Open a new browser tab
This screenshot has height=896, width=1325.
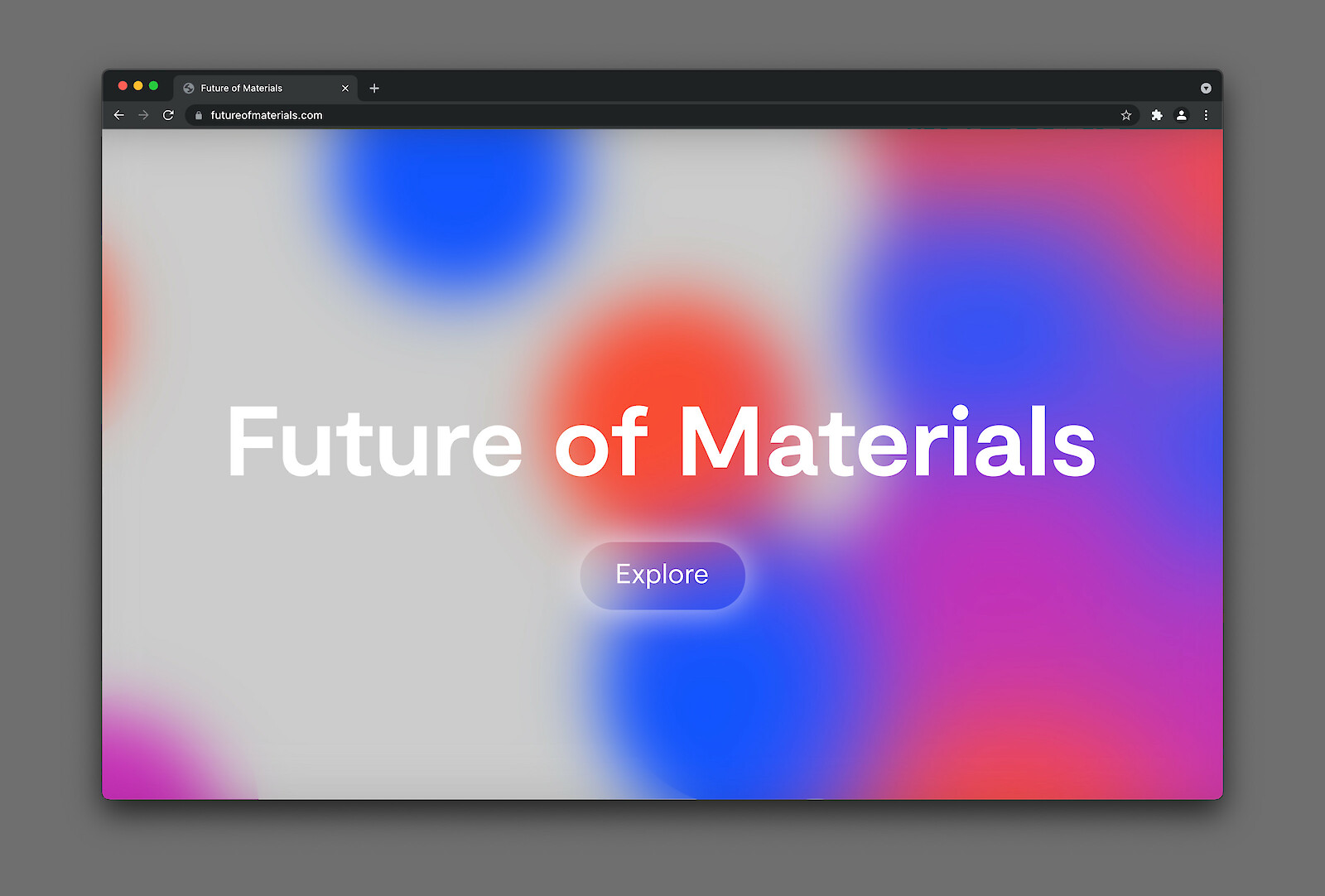[x=374, y=88]
